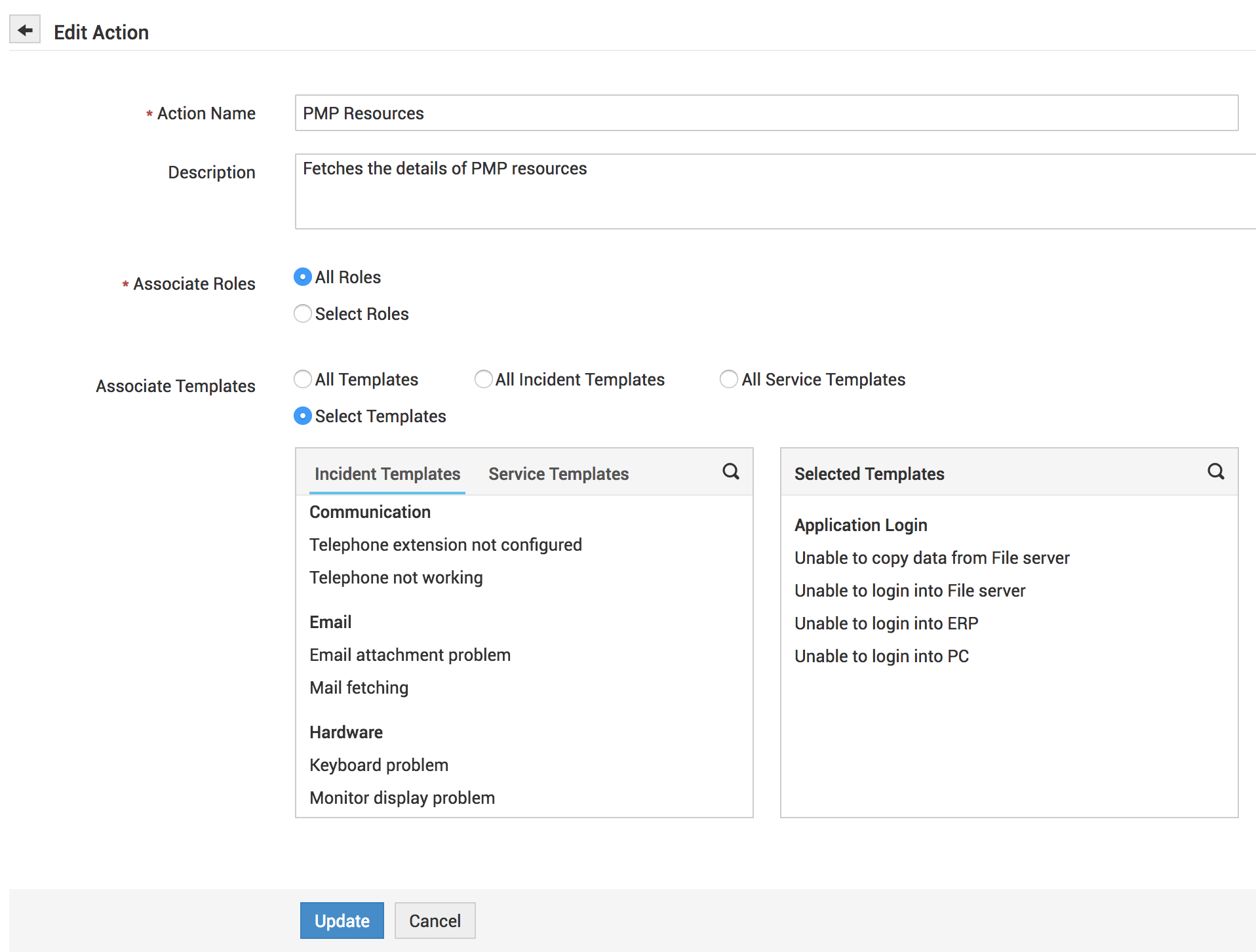This screenshot has height=952, width=1256.
Task: Select the All Roles radio button
Action: [302, 277]
